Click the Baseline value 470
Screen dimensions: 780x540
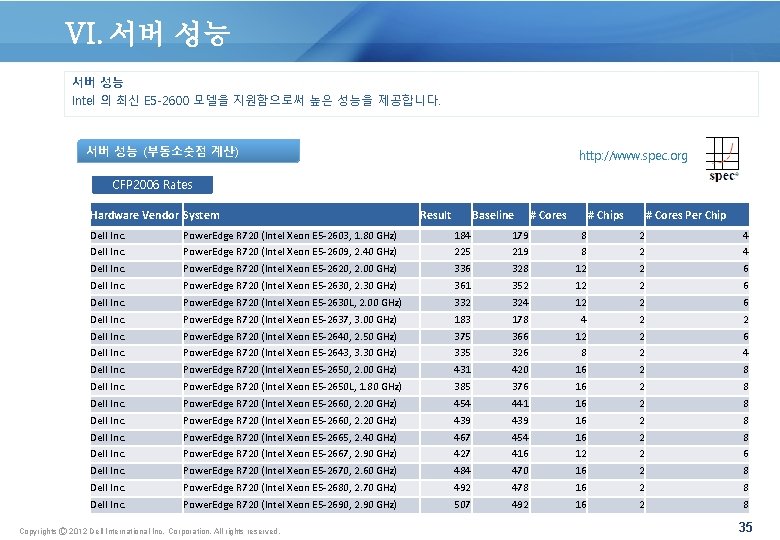coord(520,470)
